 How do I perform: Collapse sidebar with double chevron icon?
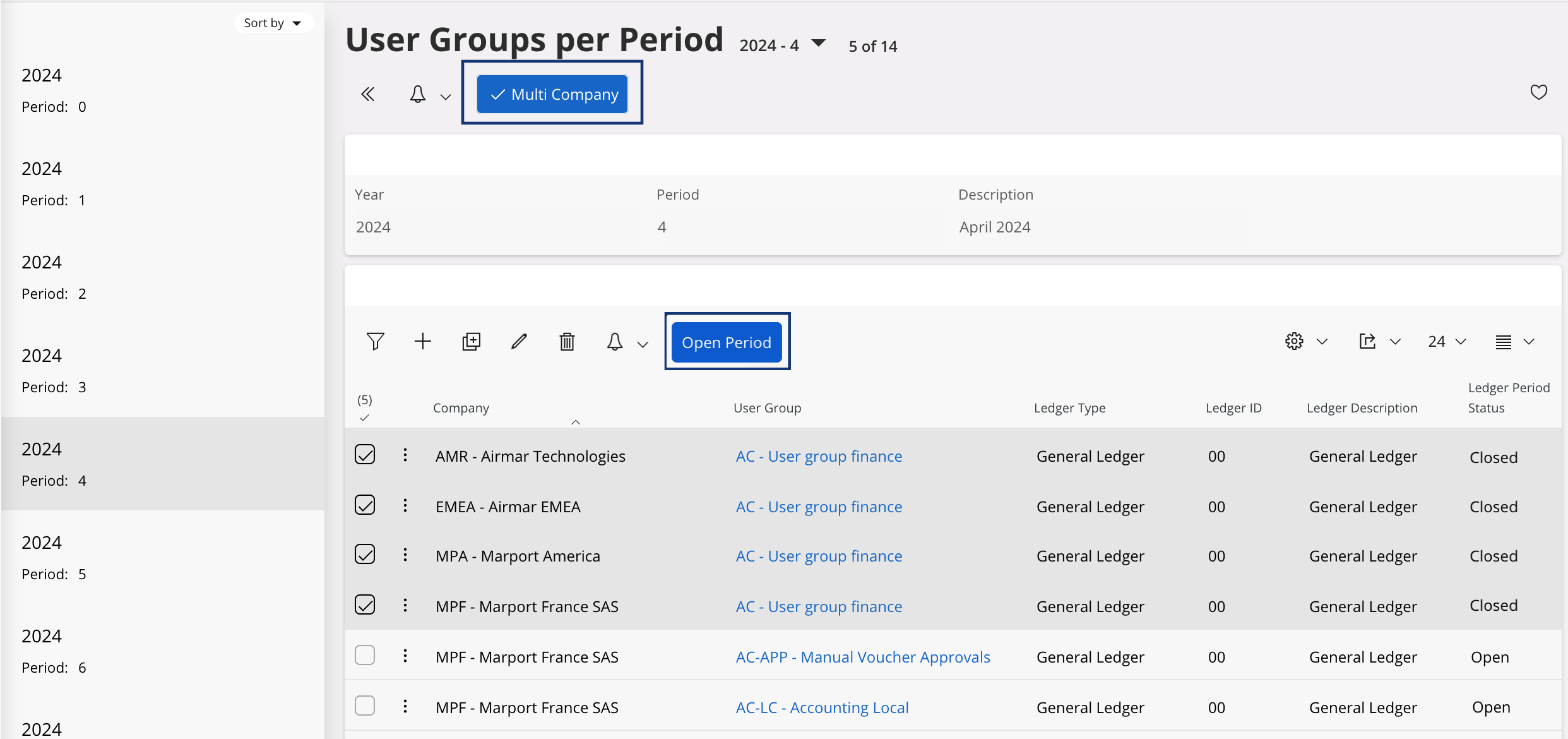pos(368,94)
